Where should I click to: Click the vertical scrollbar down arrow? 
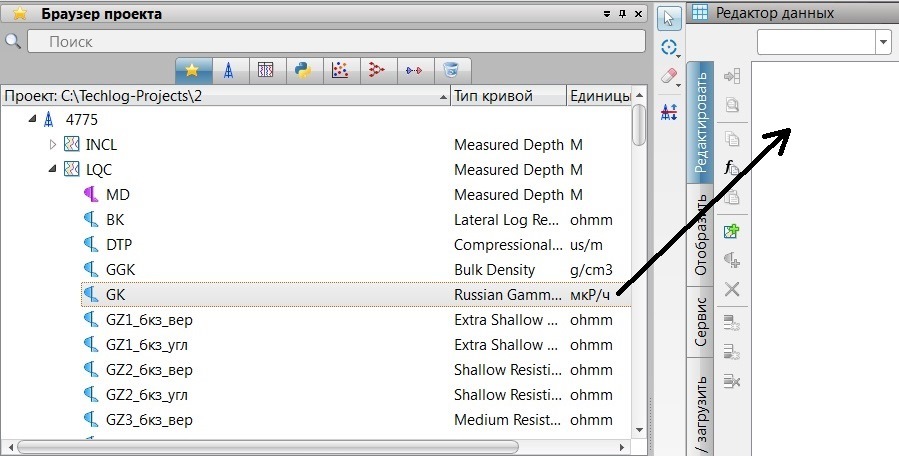tap(640, 430)
